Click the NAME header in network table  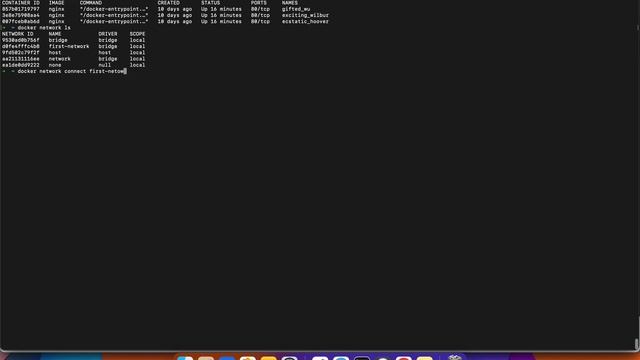[x=55, y=34]
